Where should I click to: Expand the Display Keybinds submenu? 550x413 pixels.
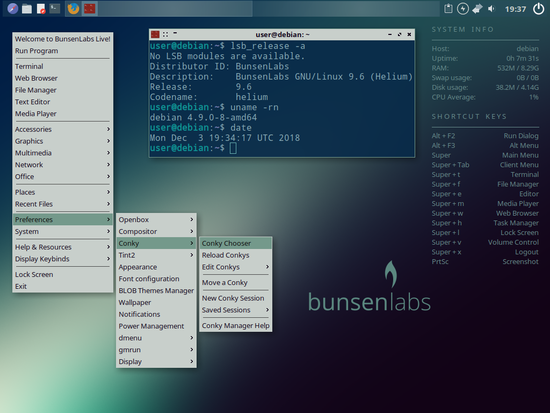[x=62, y=259]
